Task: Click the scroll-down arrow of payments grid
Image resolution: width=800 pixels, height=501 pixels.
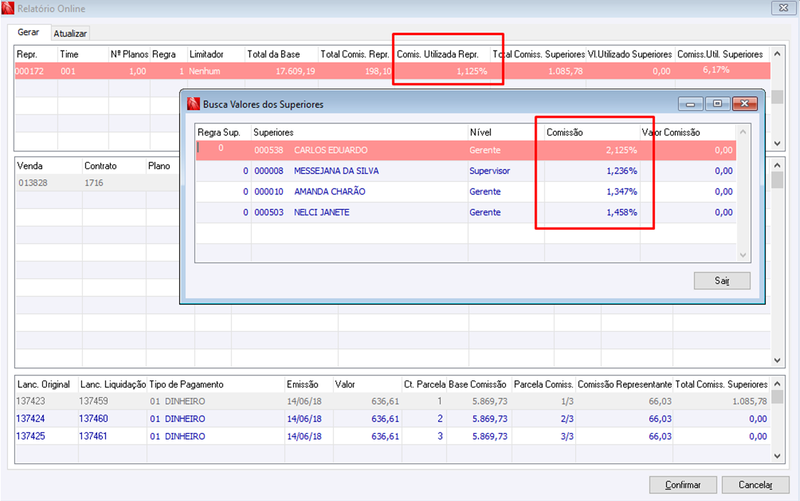Action: 777,456
